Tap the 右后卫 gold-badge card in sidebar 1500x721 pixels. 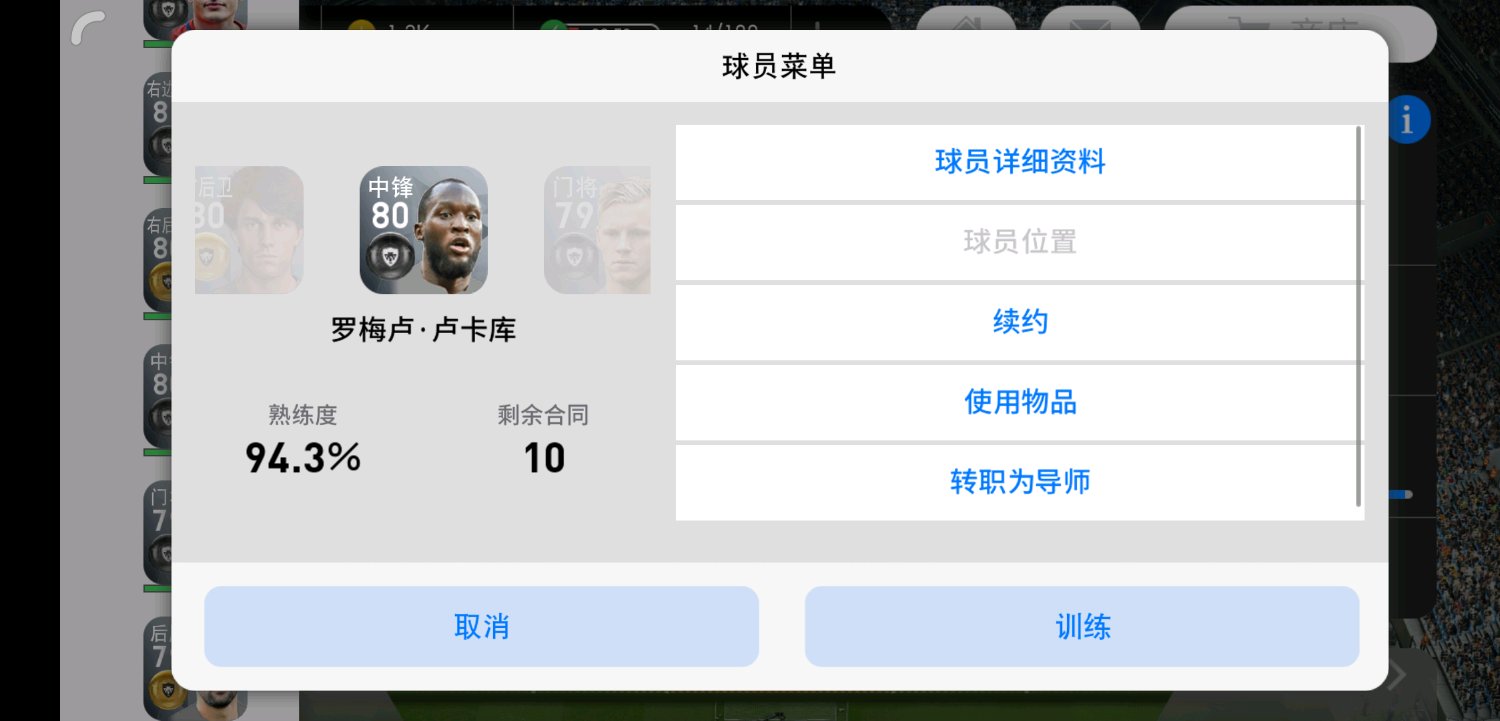(158, 262)
